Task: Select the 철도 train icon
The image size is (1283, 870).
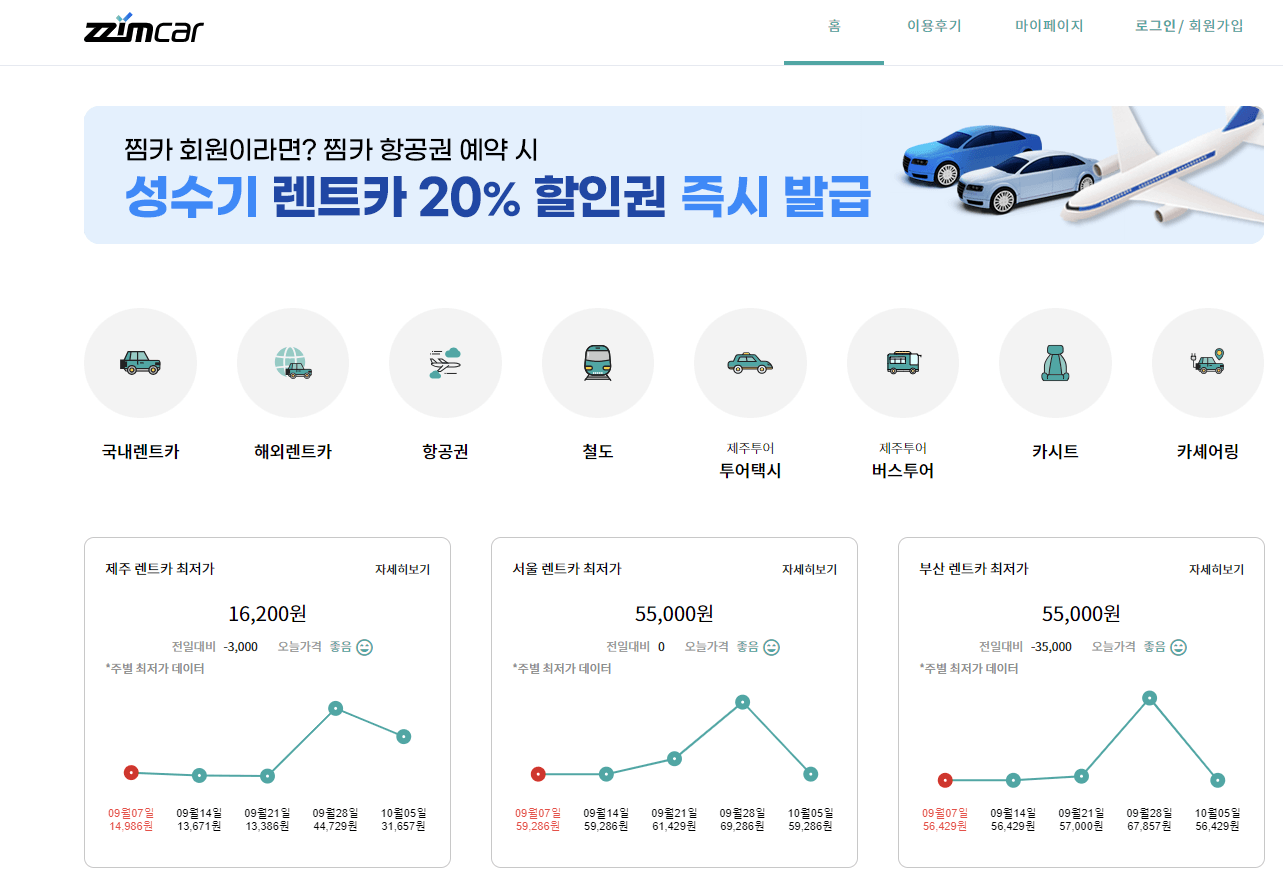Action: click(x=598, y=362)
